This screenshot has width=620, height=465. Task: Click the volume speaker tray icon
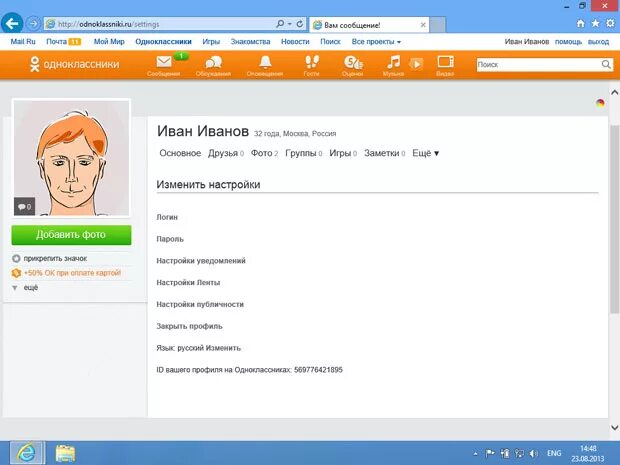(534, 453)
